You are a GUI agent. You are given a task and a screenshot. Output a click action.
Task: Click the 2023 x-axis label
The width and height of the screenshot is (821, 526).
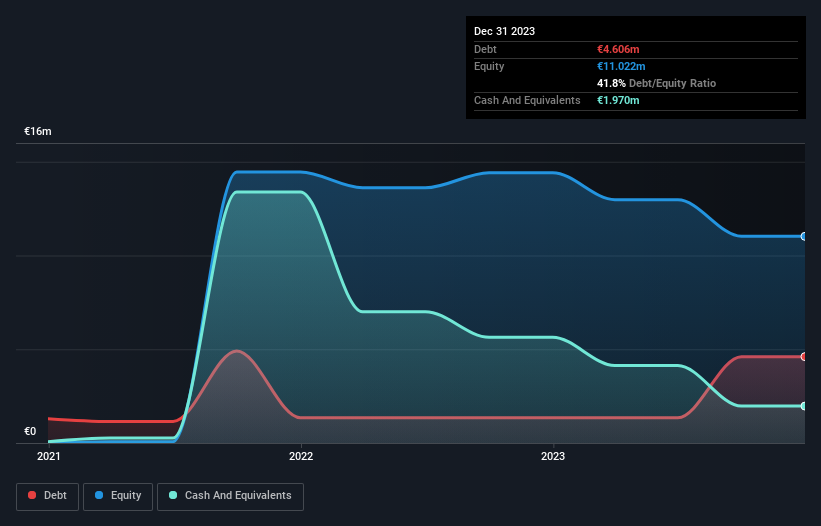[x=553, y=456]
